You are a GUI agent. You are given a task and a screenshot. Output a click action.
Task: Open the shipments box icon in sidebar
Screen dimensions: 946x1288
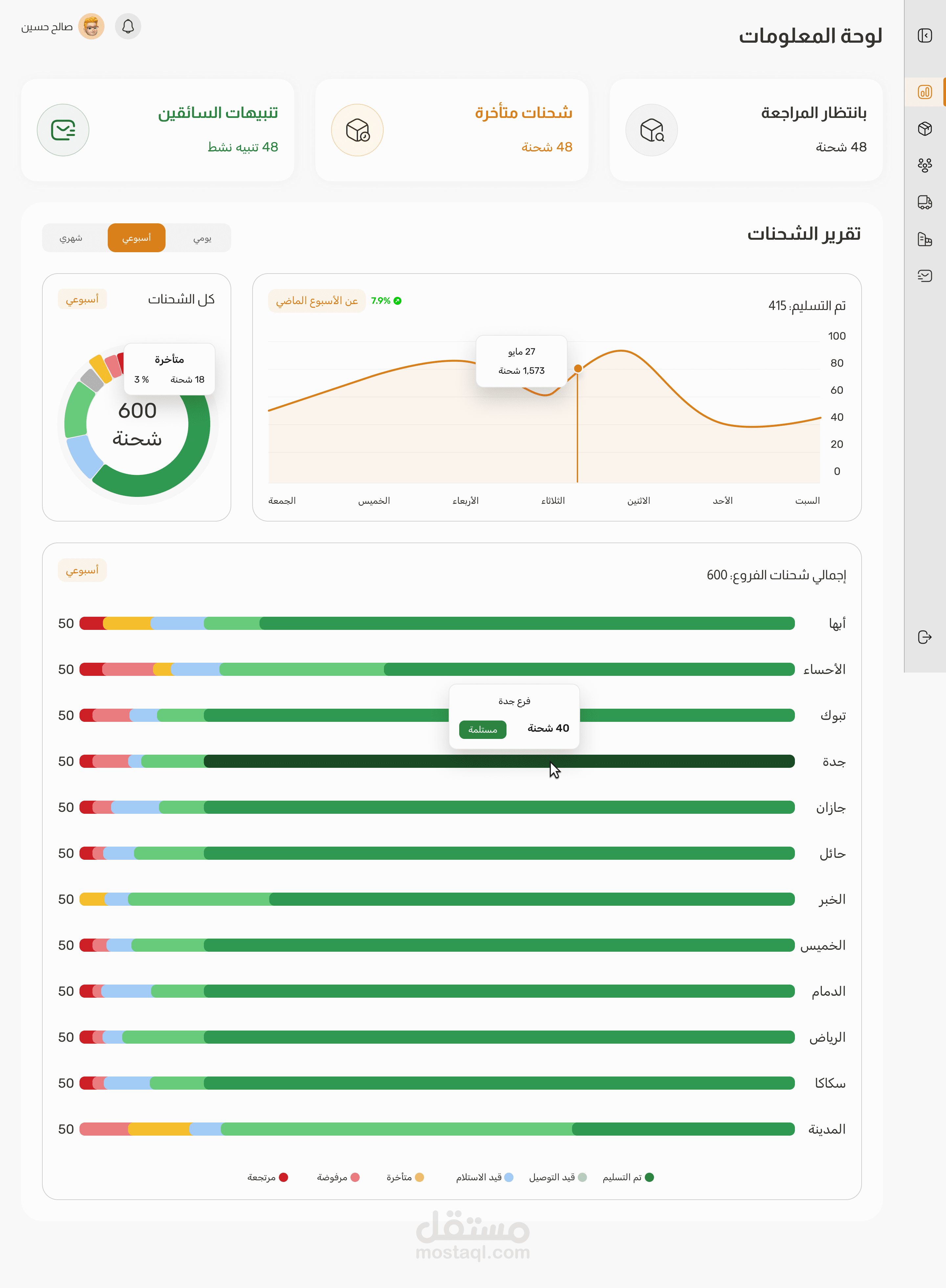click(924, 129)
